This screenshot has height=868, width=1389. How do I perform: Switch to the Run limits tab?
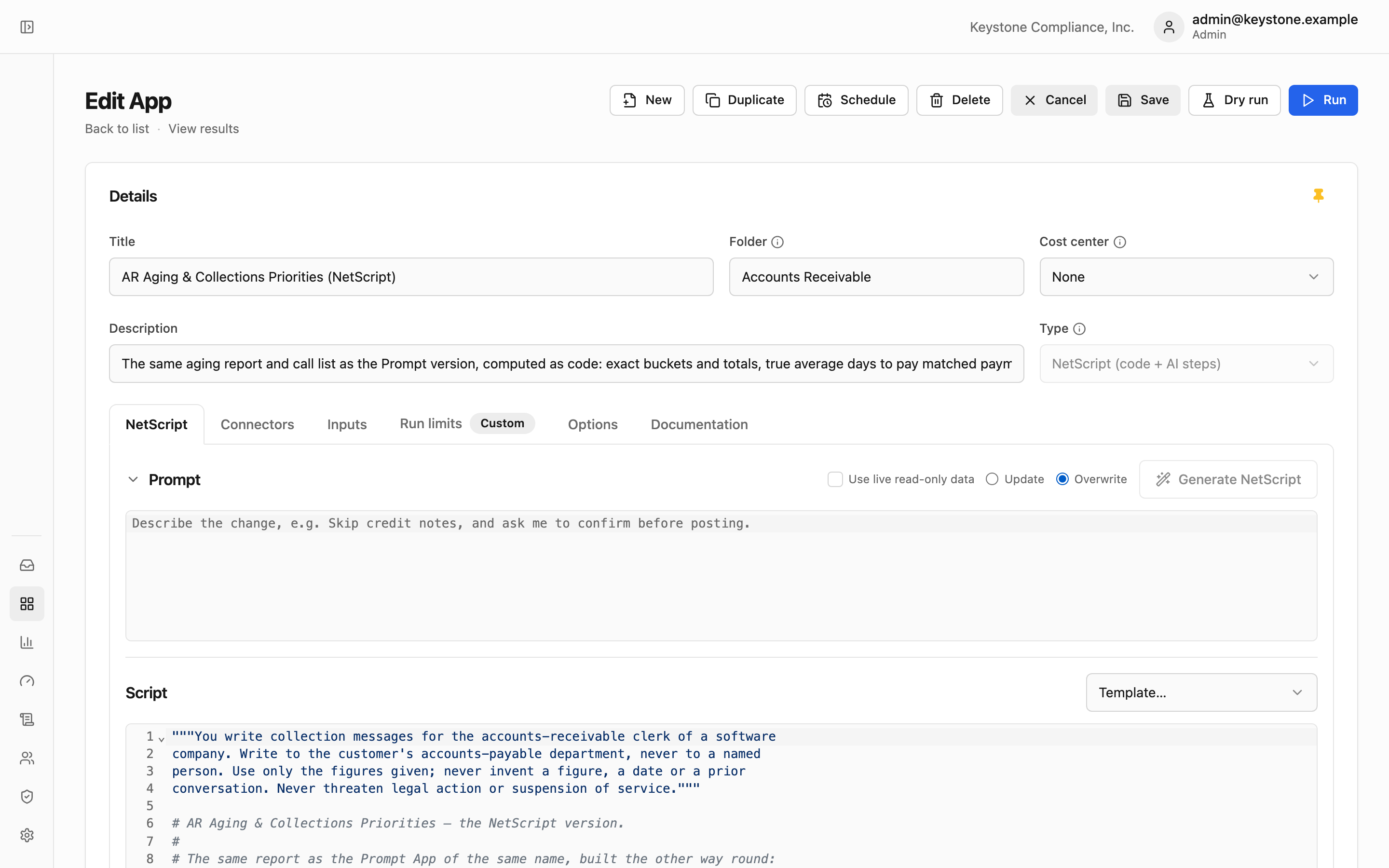467,424
